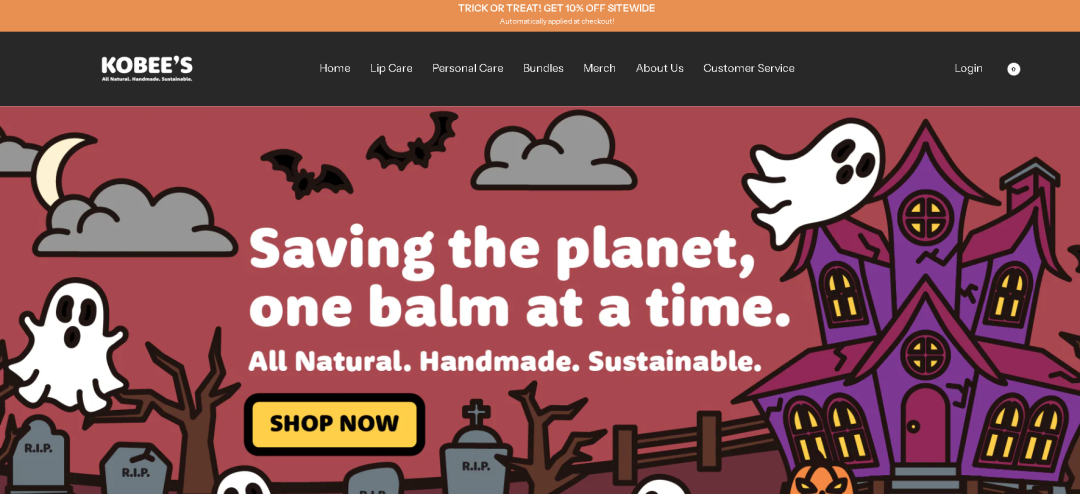Click the tombstone with a cross on top
The image size is (1080, 494).
pos(475,448)
